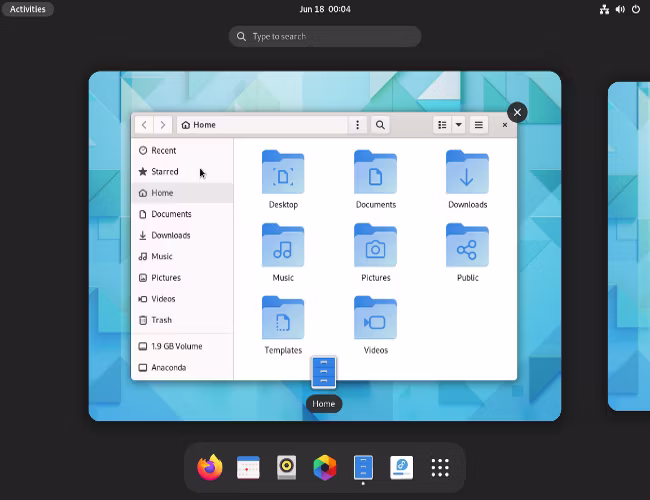Open Firefox from the dock
The image size is (650, 500).
[210, 467]
